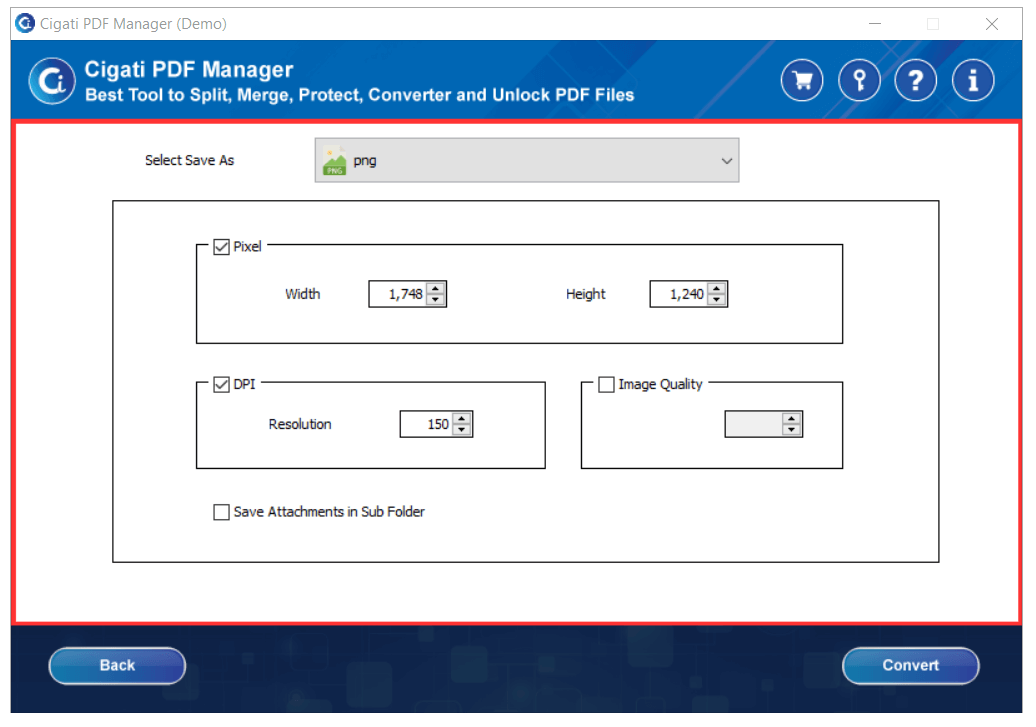Increase the Height value with up arrow
The height and width of the screenshot is (727, 1036).
717,288
